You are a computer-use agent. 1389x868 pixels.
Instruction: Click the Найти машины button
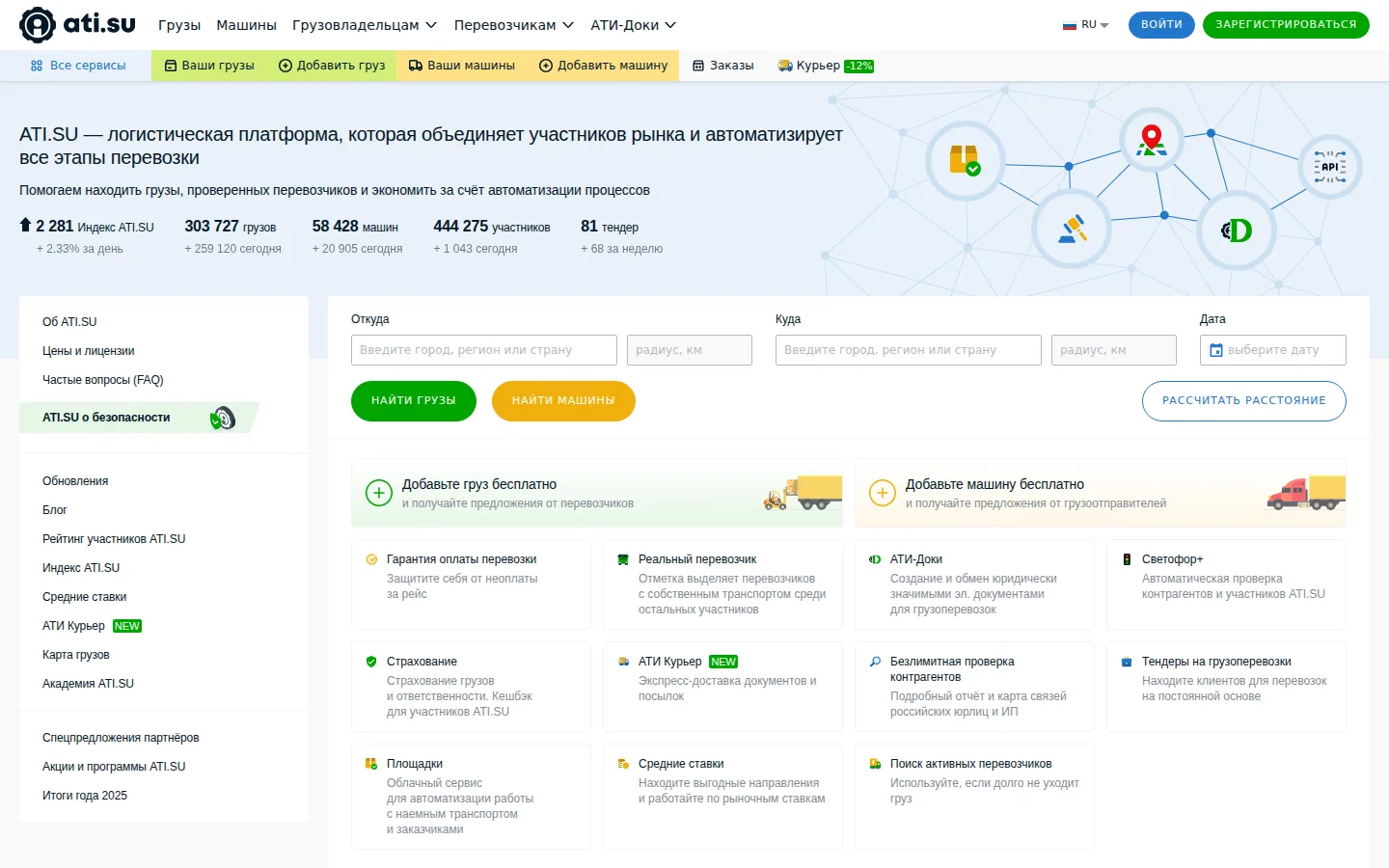point(563,401)
